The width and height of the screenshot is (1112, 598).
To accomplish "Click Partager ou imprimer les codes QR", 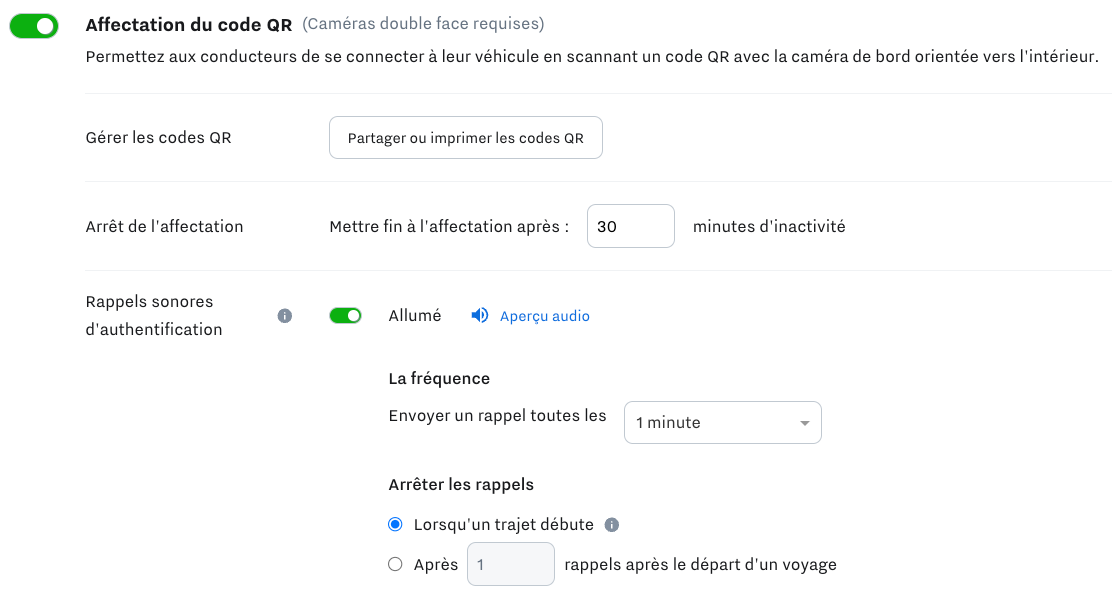I will tap(465, 138).
